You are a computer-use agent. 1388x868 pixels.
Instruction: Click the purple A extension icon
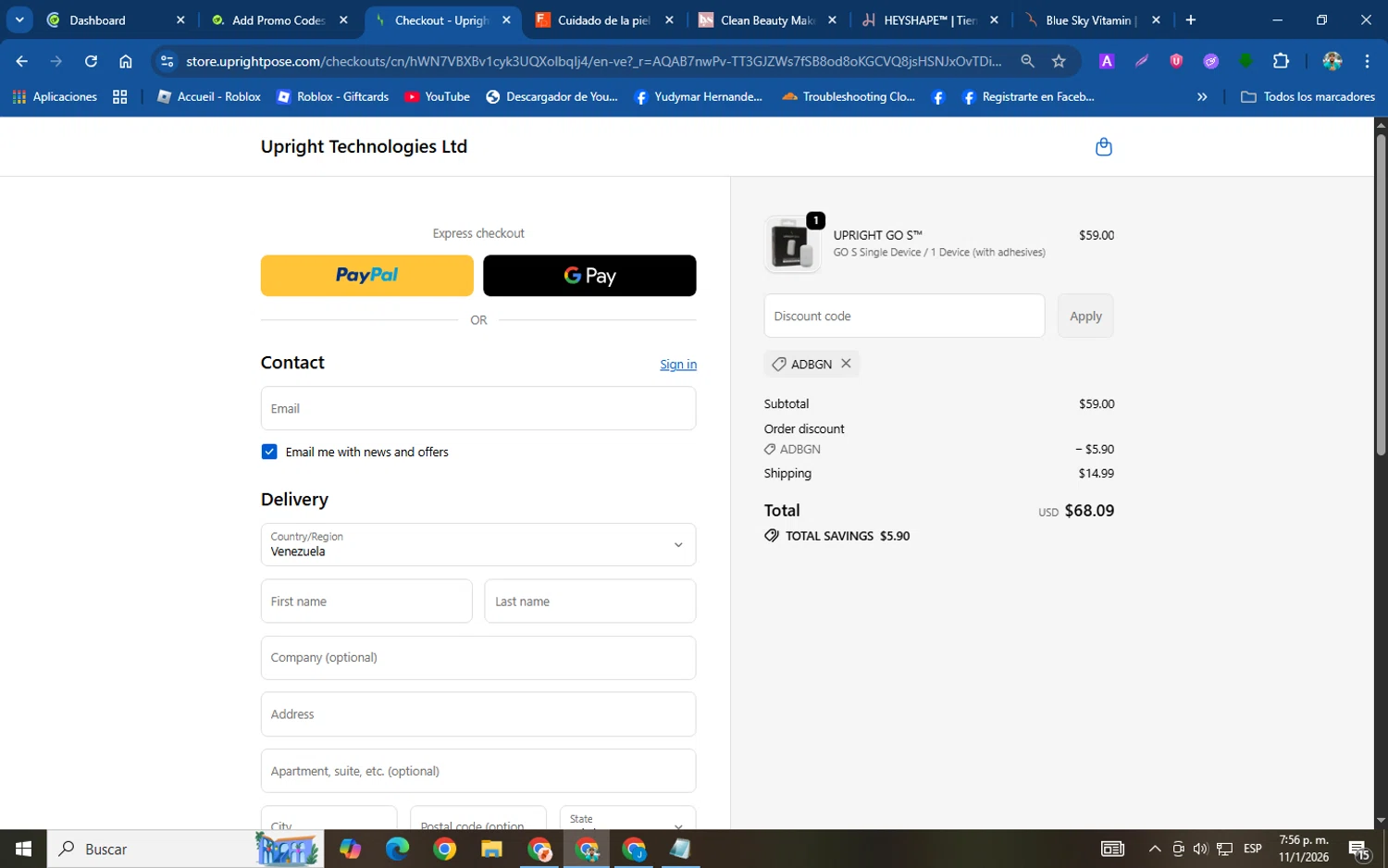[x=1106, y=61]
